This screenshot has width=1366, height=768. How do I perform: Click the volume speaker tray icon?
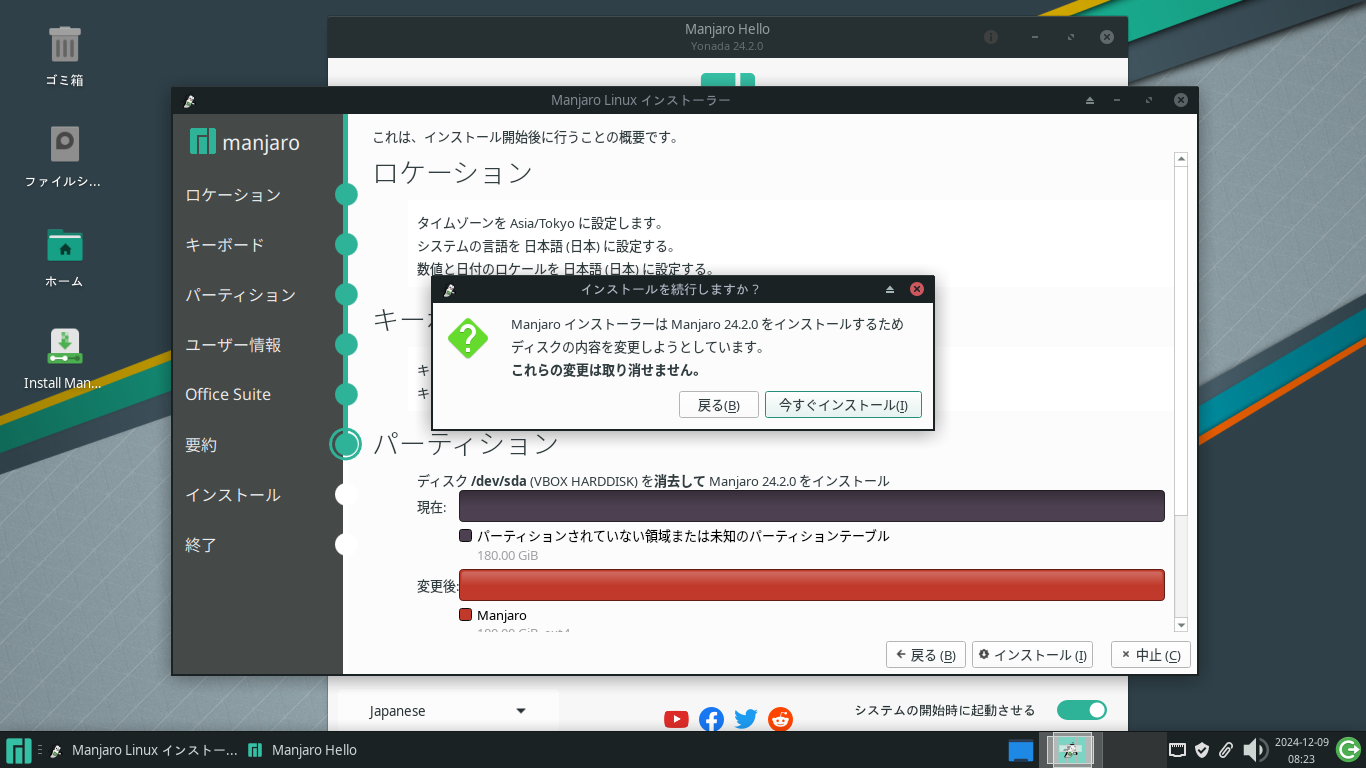pos(1254,750)
